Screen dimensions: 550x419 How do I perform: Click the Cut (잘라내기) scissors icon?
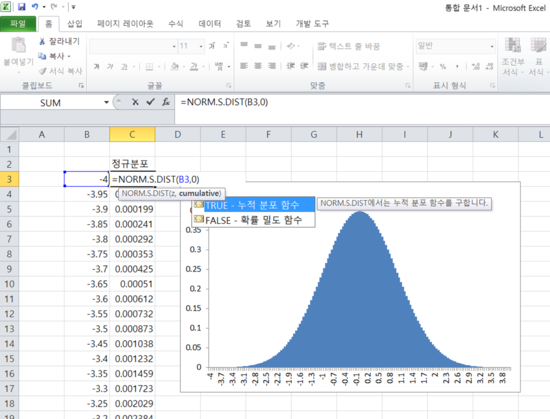(x=42, y=41)
